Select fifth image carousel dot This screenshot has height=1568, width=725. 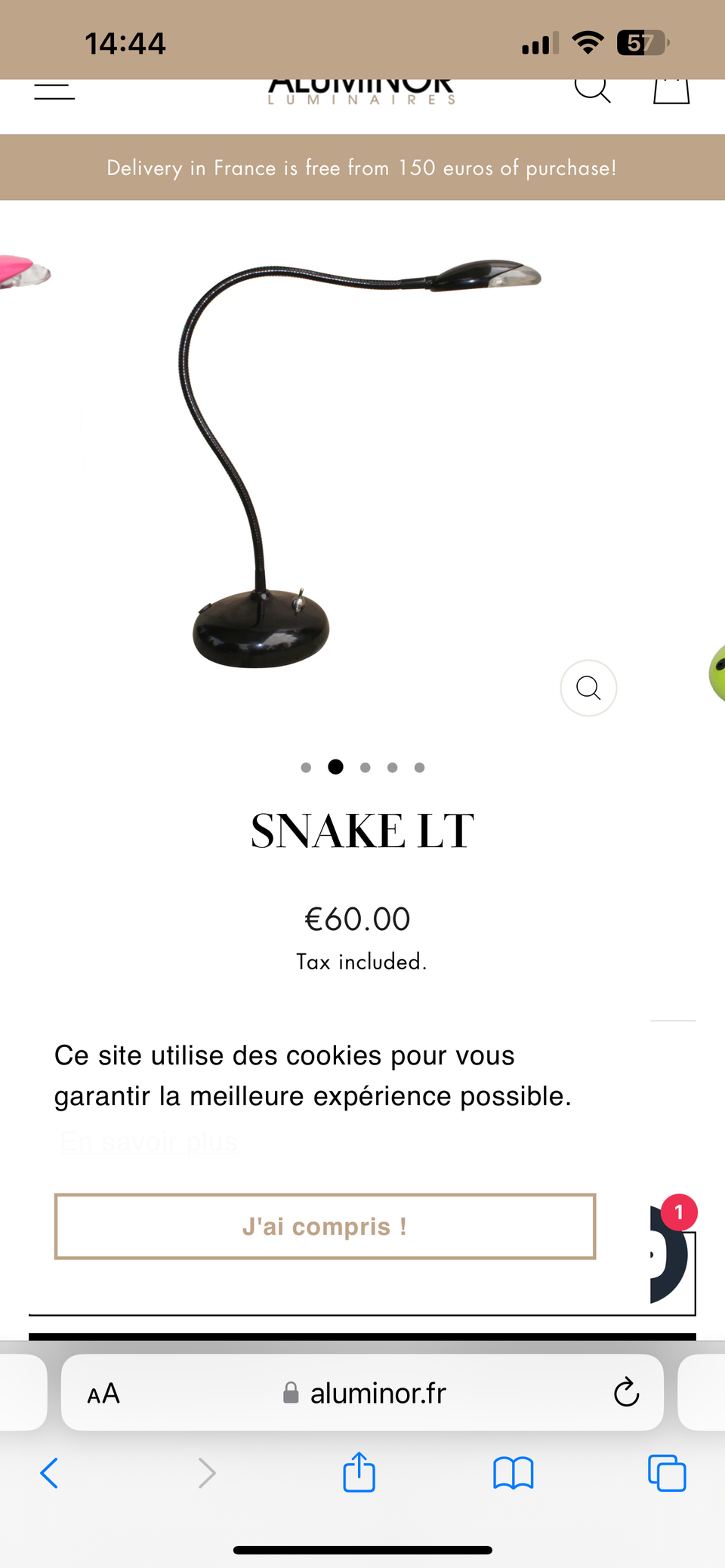pos(420,768)
